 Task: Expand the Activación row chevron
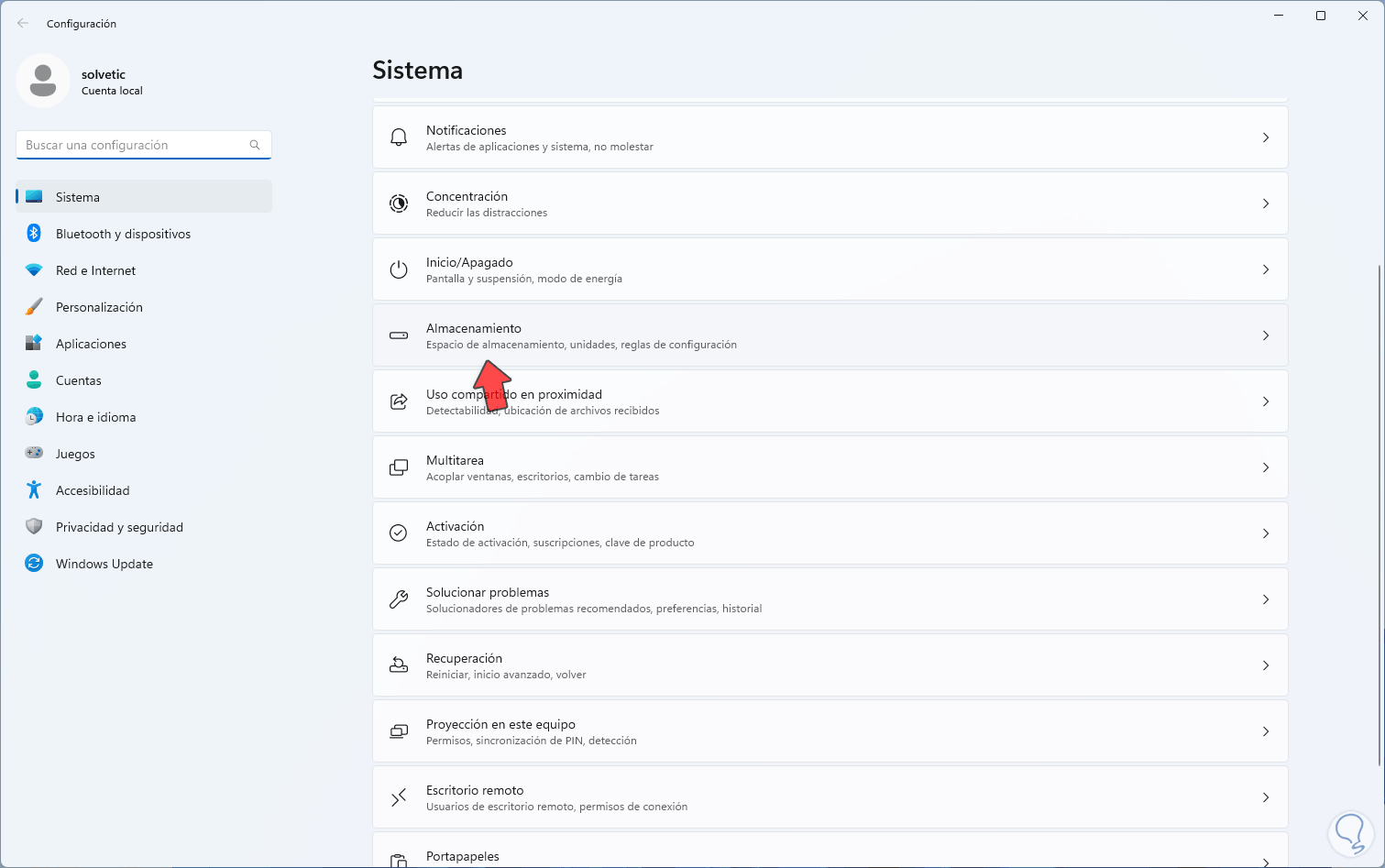(x=1266, y=533)
